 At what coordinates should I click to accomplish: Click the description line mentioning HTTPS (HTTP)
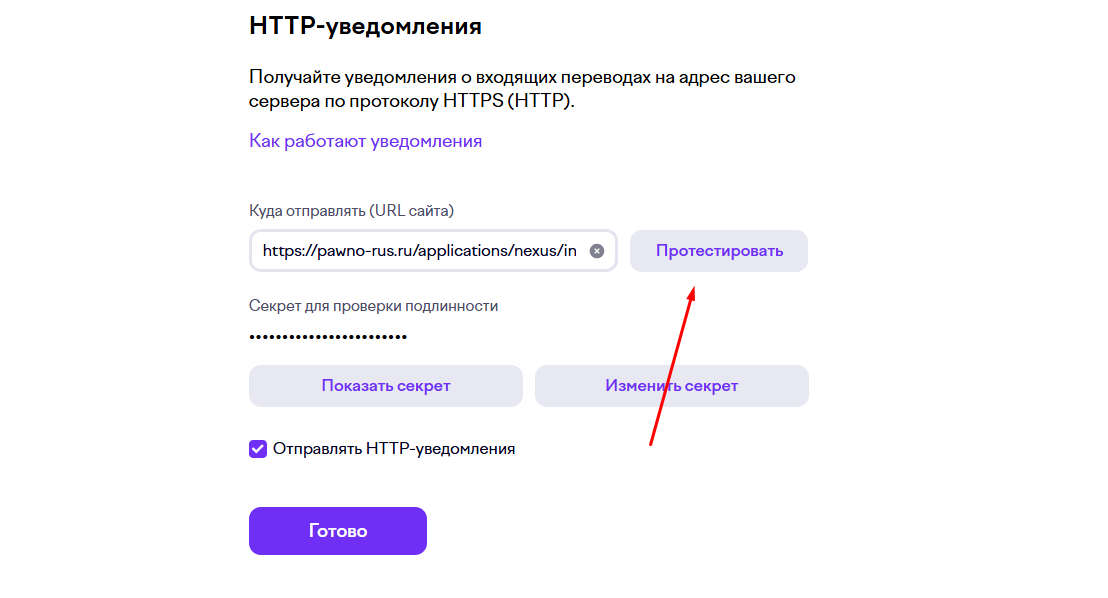tap(412, 102)
